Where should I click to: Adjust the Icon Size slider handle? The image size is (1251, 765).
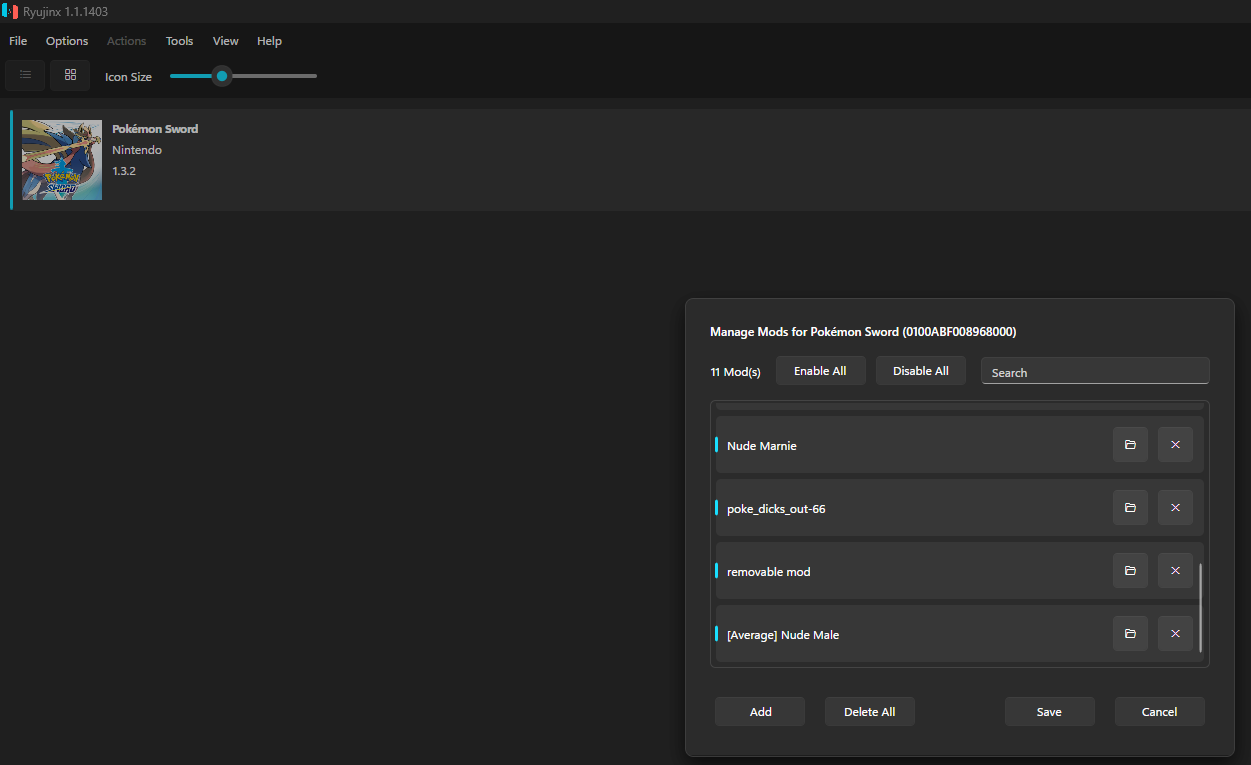coord(222,76)
